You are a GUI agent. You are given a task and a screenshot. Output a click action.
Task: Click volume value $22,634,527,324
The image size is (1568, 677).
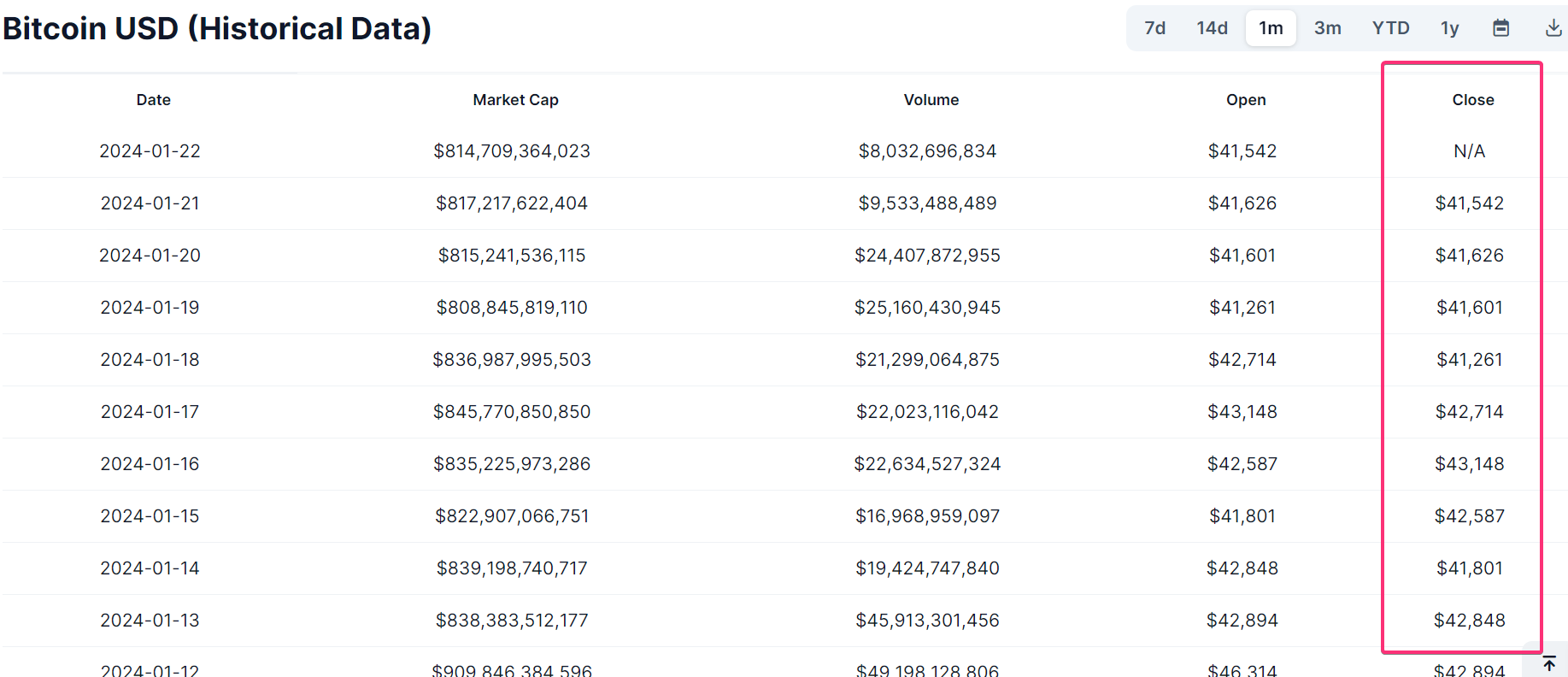pos(928,464)
